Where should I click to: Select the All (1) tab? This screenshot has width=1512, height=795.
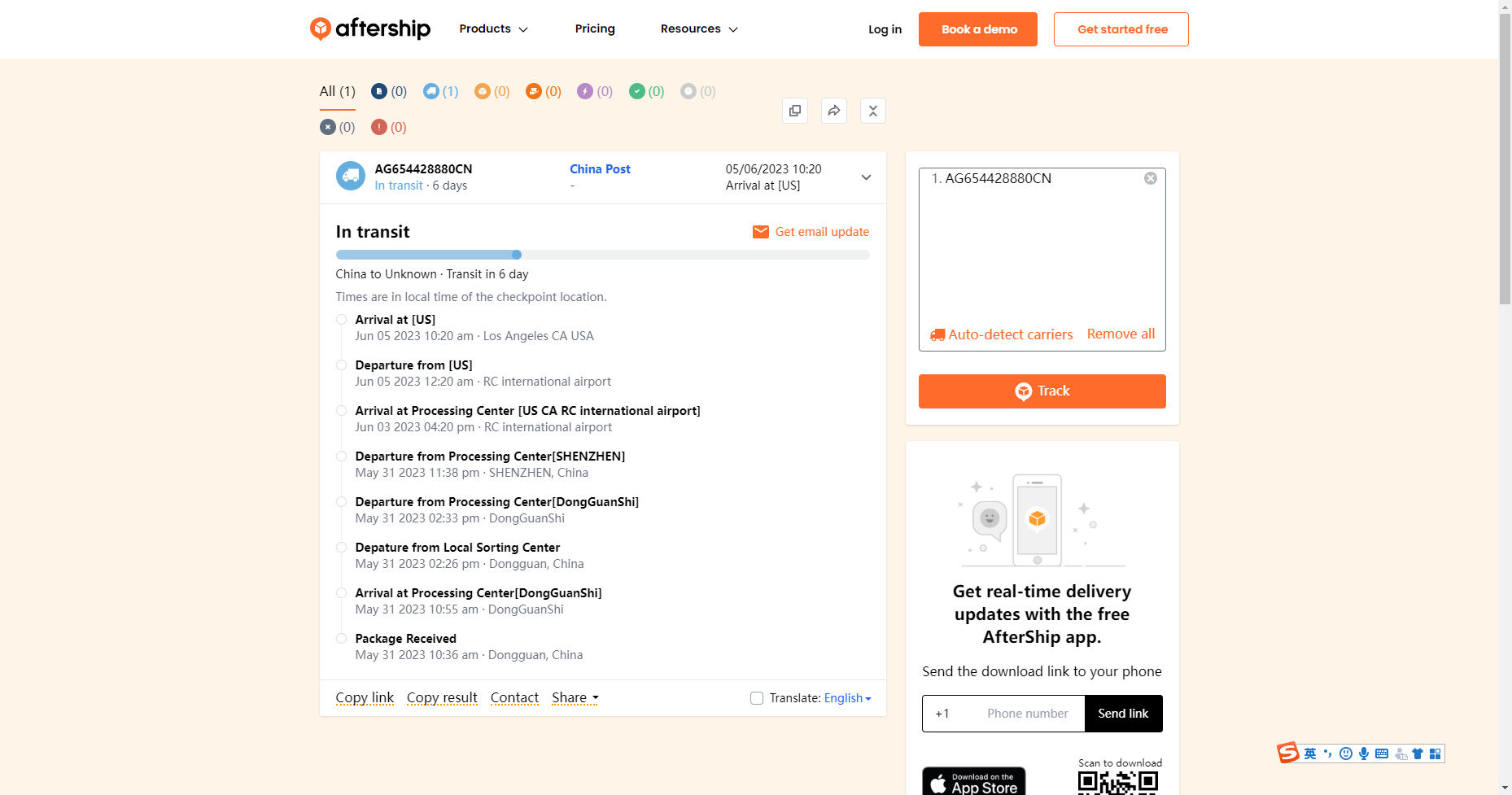click(337, 91)
